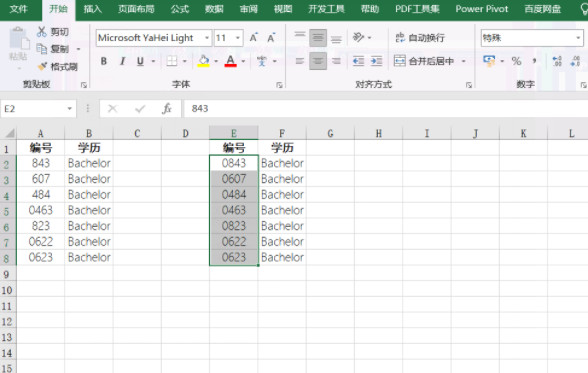Open clipboard (剪贴板) dialog launcher
The height and width of the screenshot is (373, 588).
click(x=84, y=85)
